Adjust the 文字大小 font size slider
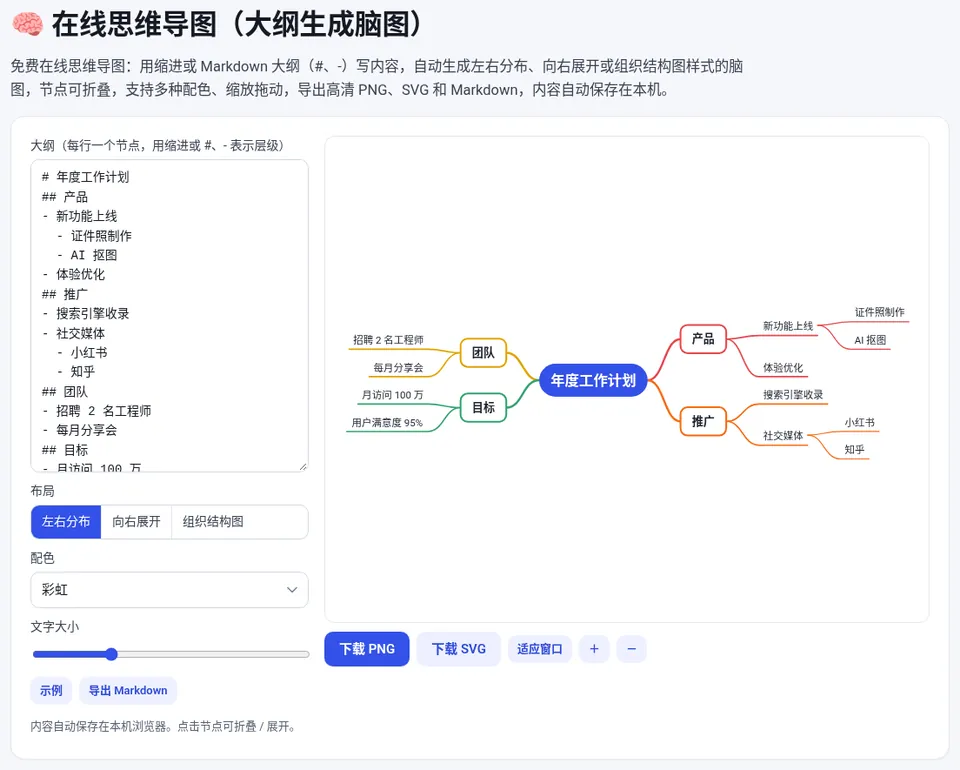This screenshot has width=960, height=770. click(x=171, y=654)
